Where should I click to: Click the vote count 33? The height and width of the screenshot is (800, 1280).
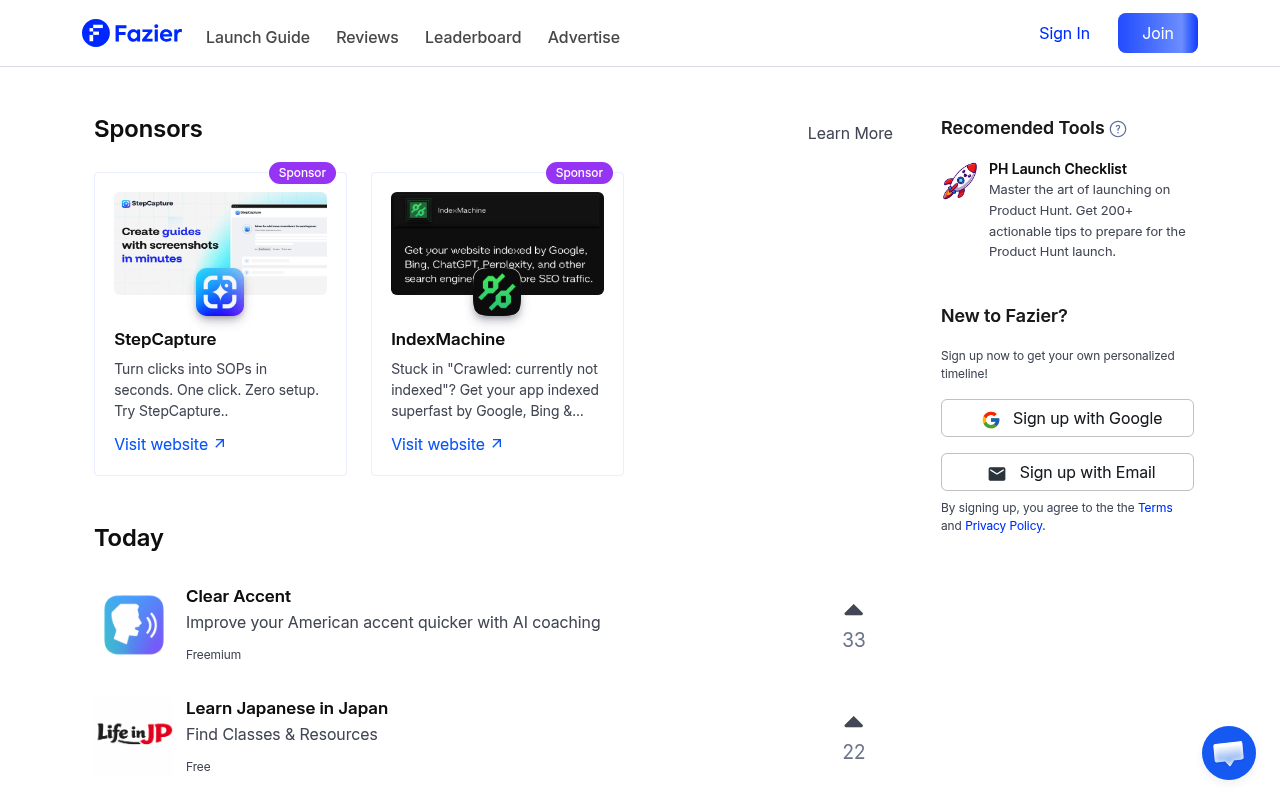[x=854, y=640]
